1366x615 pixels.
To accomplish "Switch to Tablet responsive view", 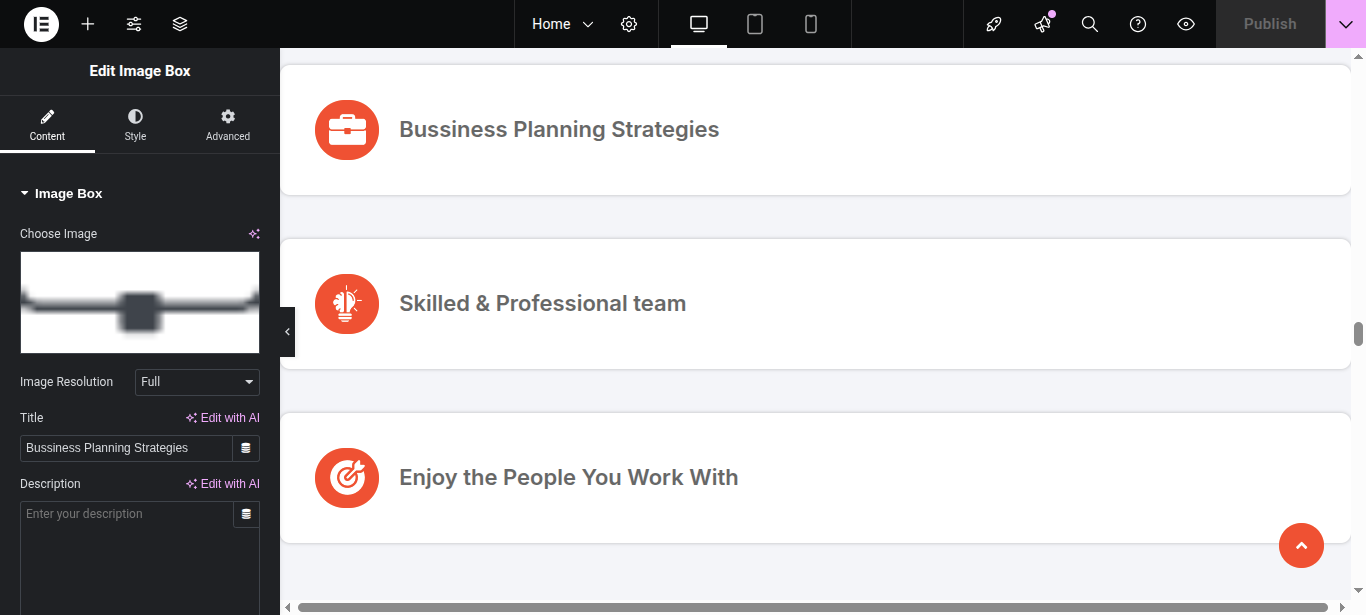I will [x=755, y=24].
